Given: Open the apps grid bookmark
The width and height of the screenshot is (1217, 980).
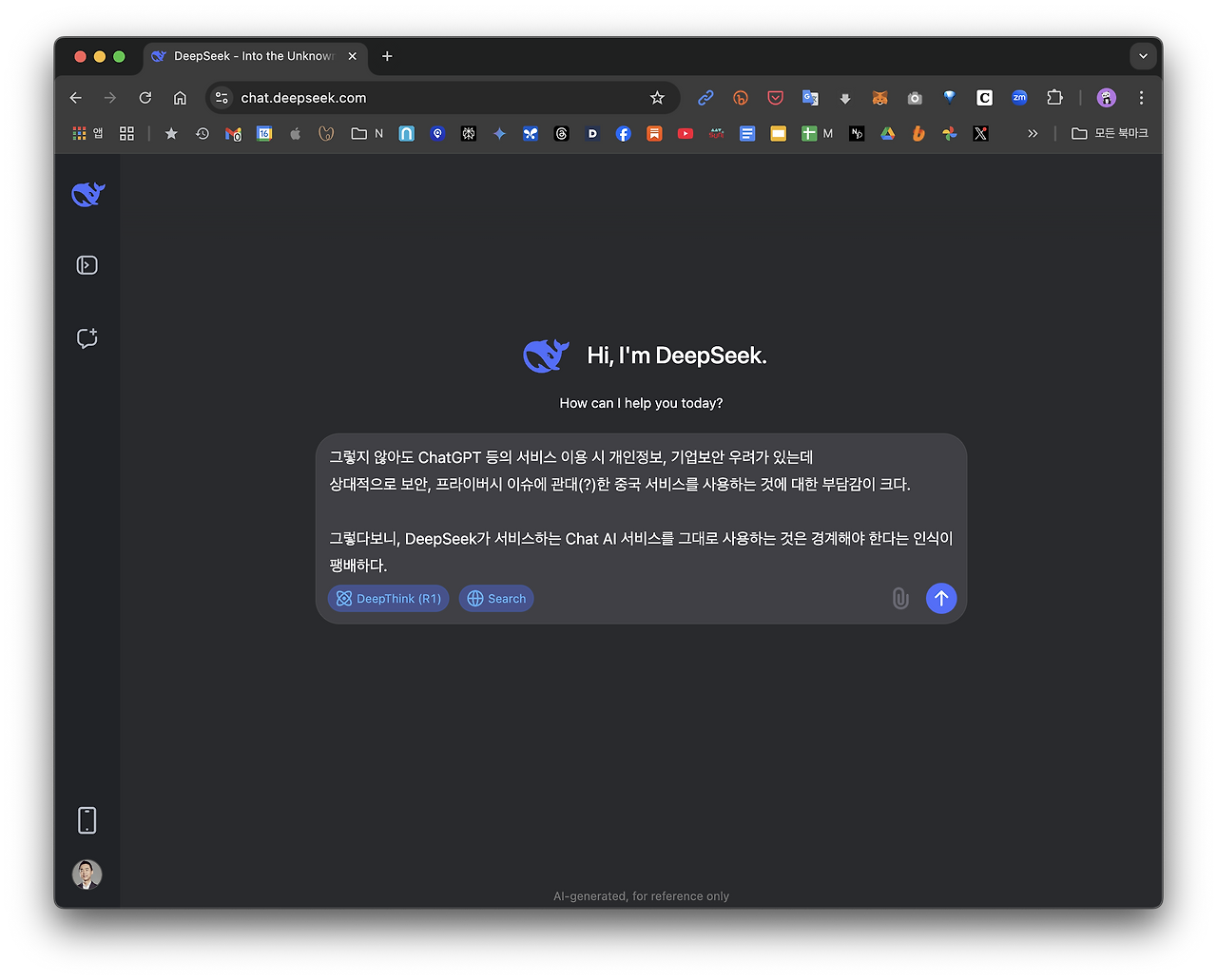Looking at the screenshot, I should [87, 133].
